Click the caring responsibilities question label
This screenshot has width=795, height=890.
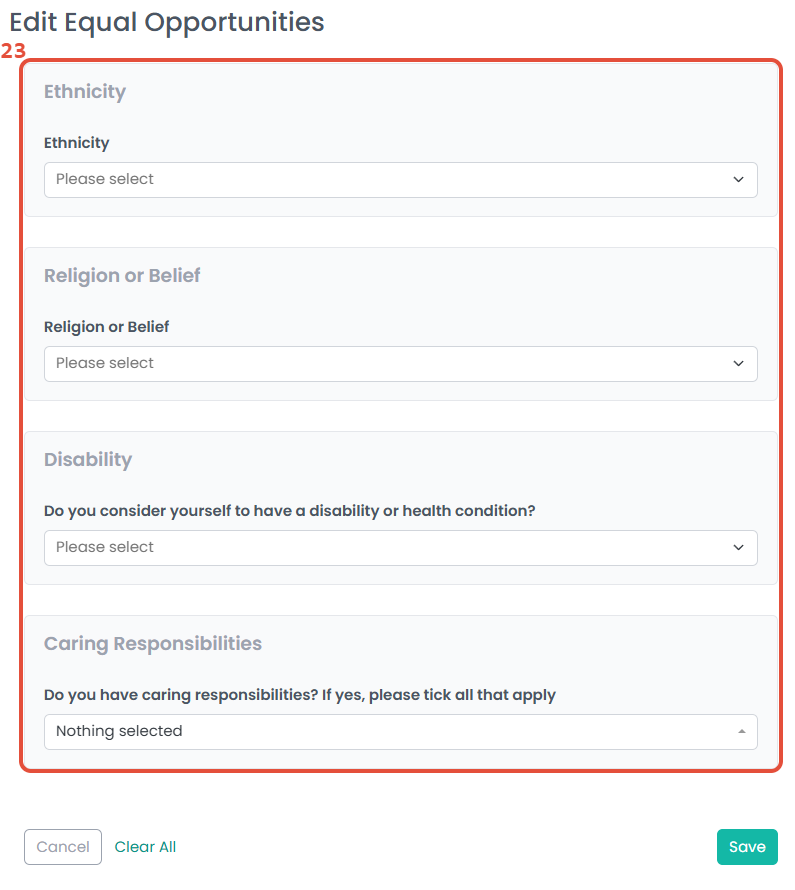click(300, 695)
